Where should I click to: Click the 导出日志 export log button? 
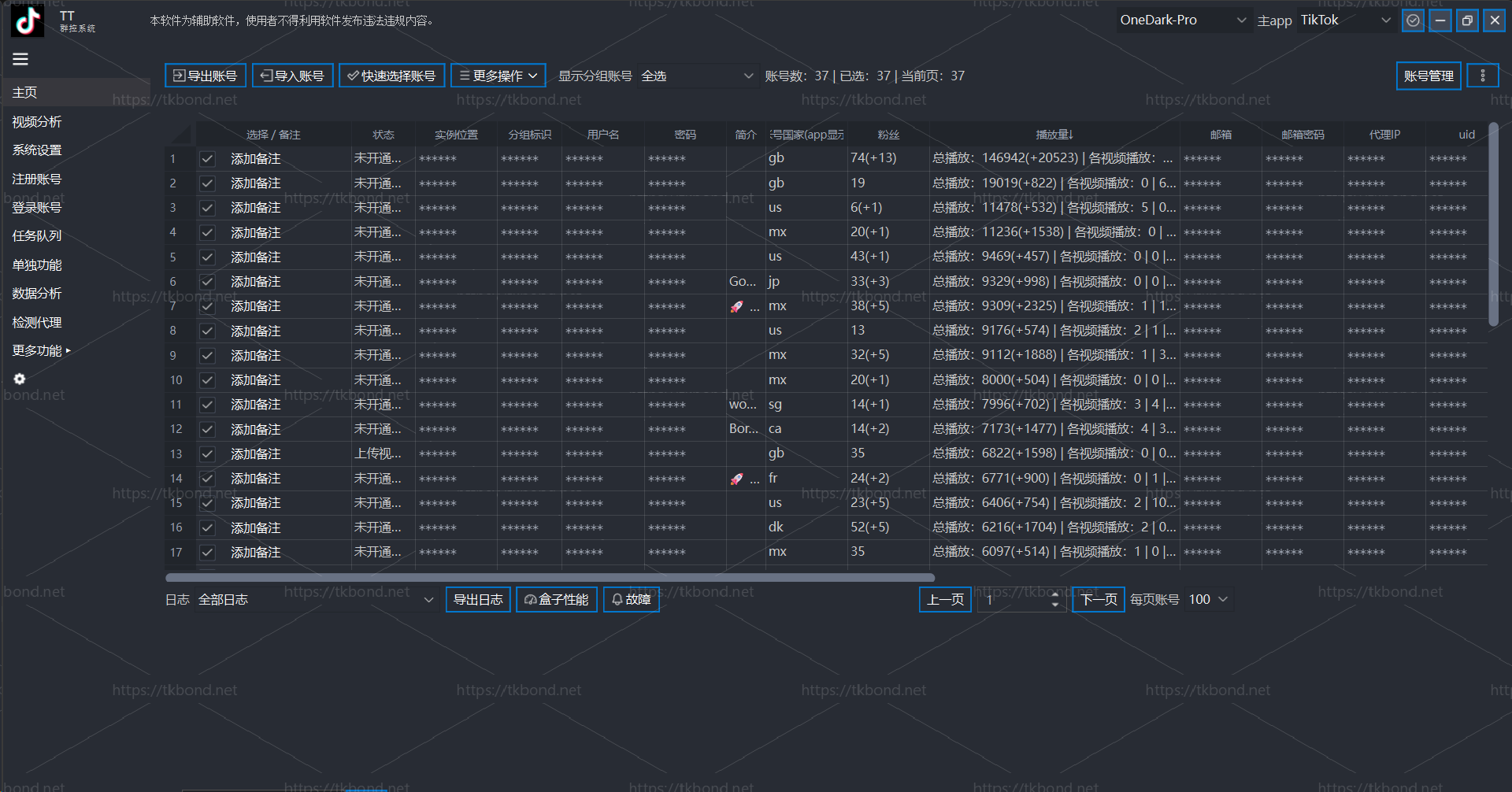click(x=478, y=600)
